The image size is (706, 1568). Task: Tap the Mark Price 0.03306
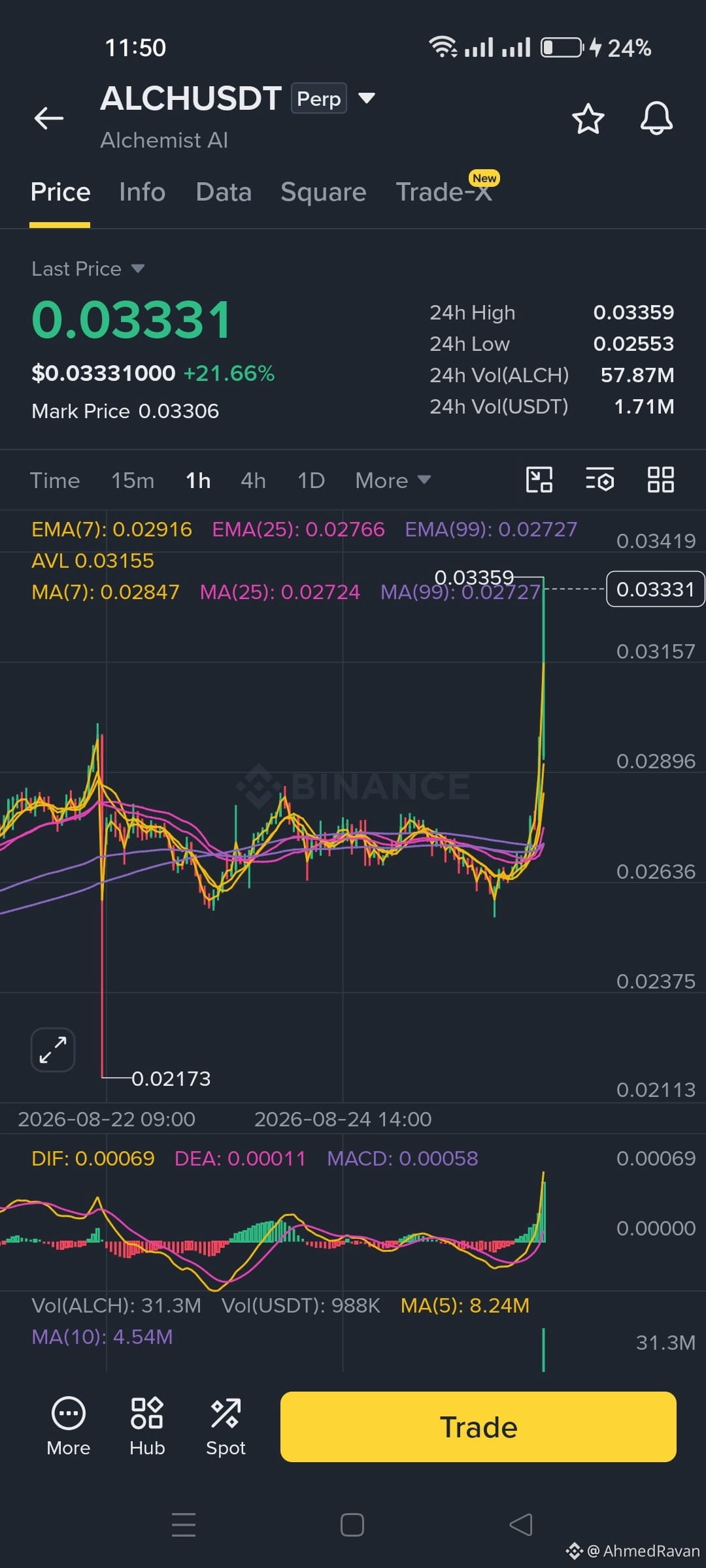[126, 411]
